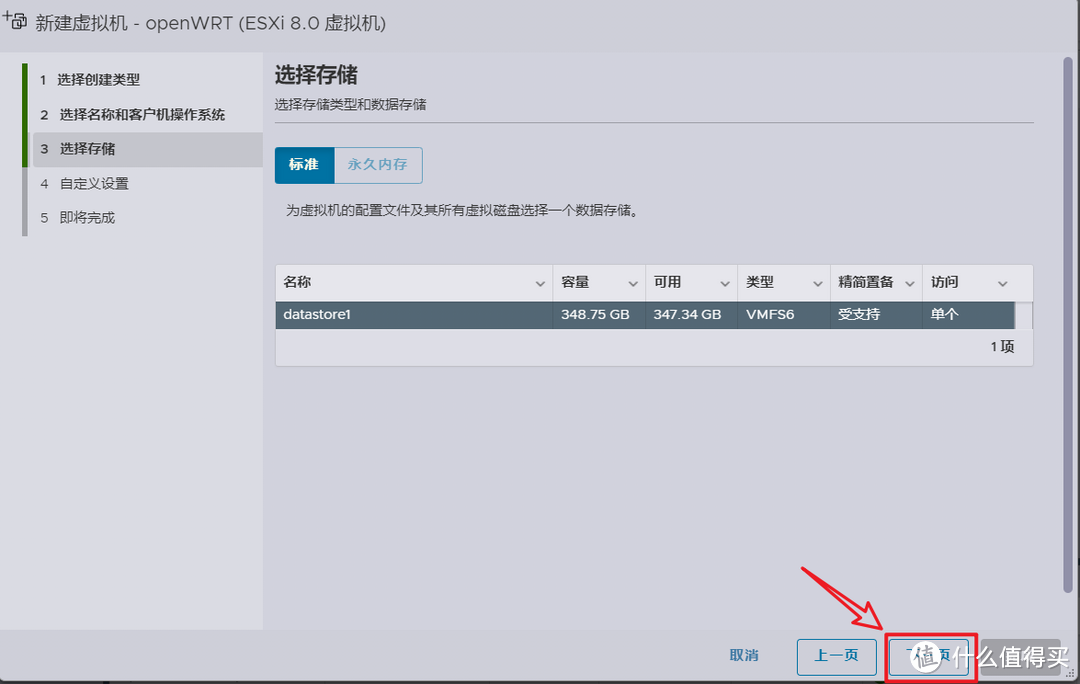This screenshot has width=1080, height=684.
Task: Open the 可用 column header dropdown
Action: [x=723, y=282]
